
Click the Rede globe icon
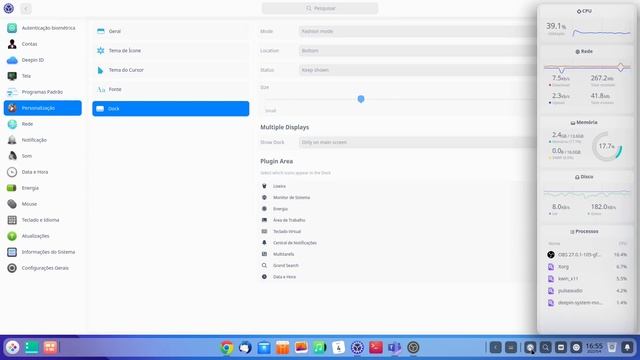[x=12, y=124]
